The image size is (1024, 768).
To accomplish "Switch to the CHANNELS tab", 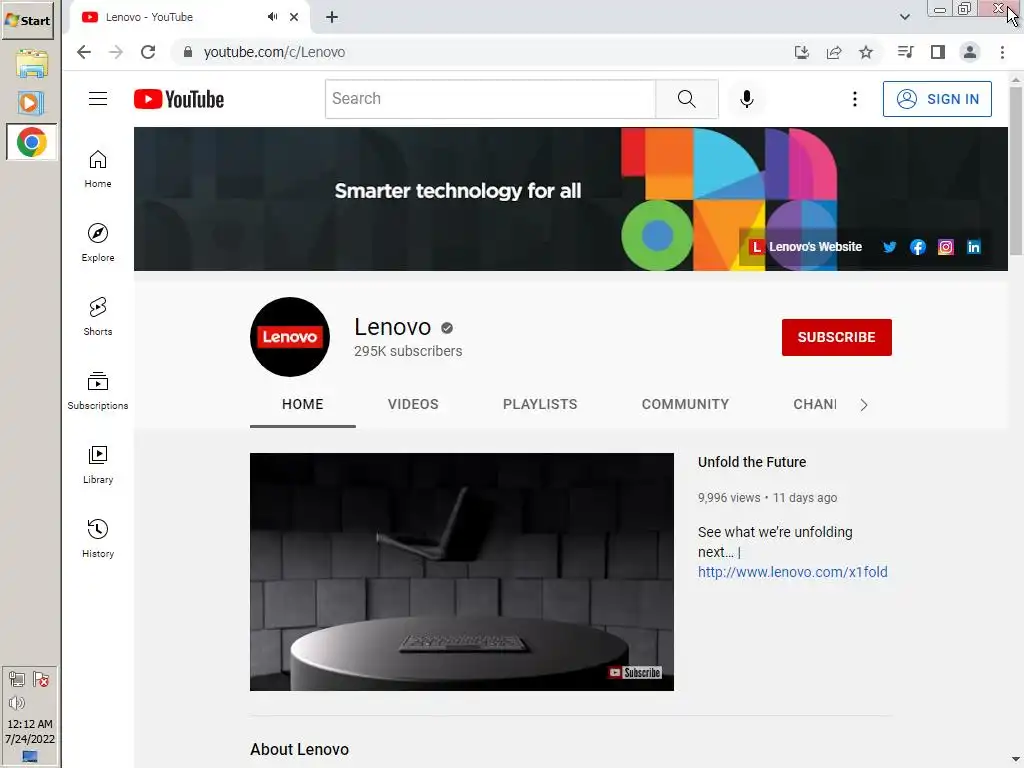I will [x=814, y=404].
